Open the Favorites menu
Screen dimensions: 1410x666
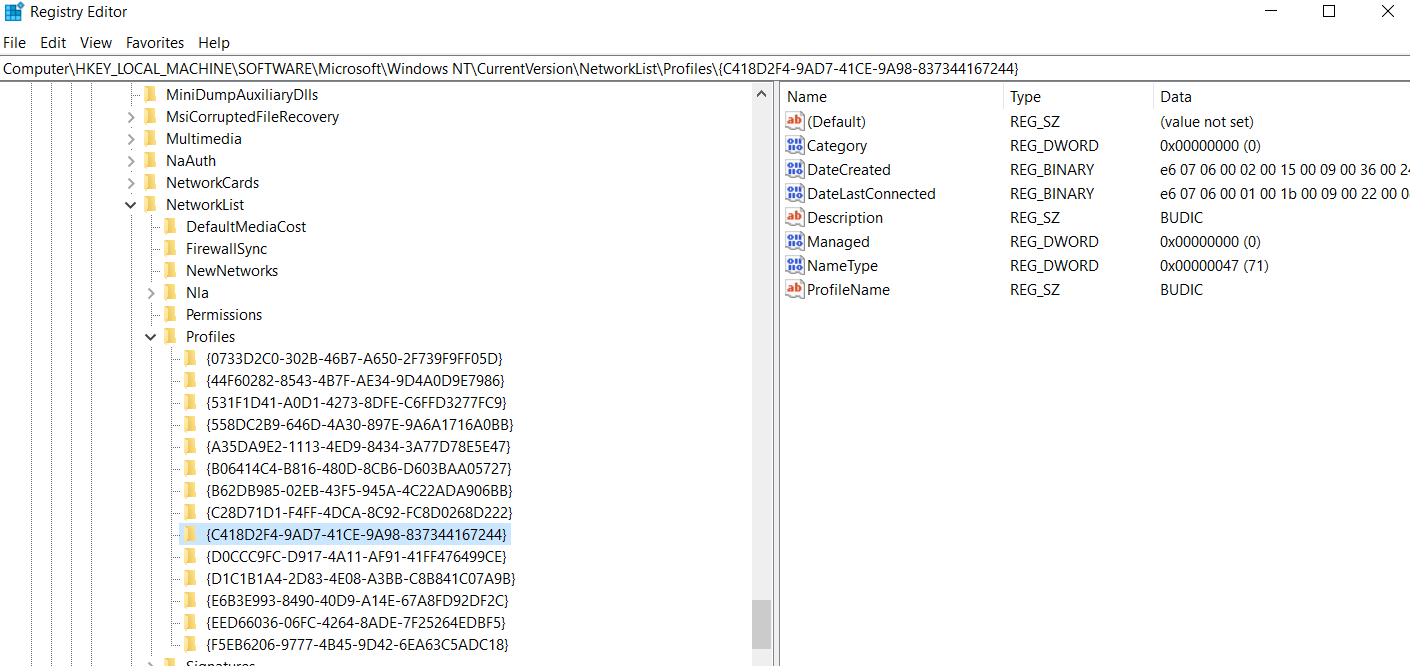pyautogui.click(x=155, y=43)
